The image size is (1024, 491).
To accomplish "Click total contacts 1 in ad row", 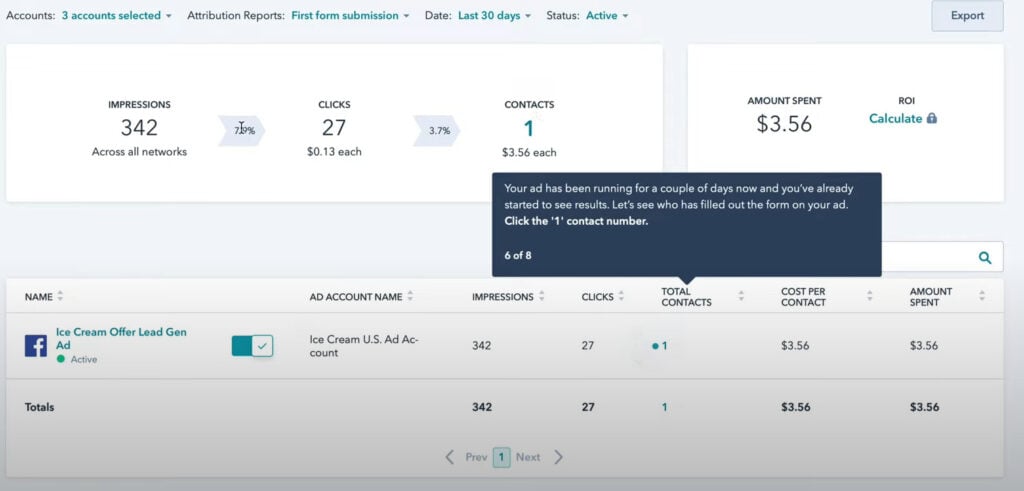I will tap(663, 346).
